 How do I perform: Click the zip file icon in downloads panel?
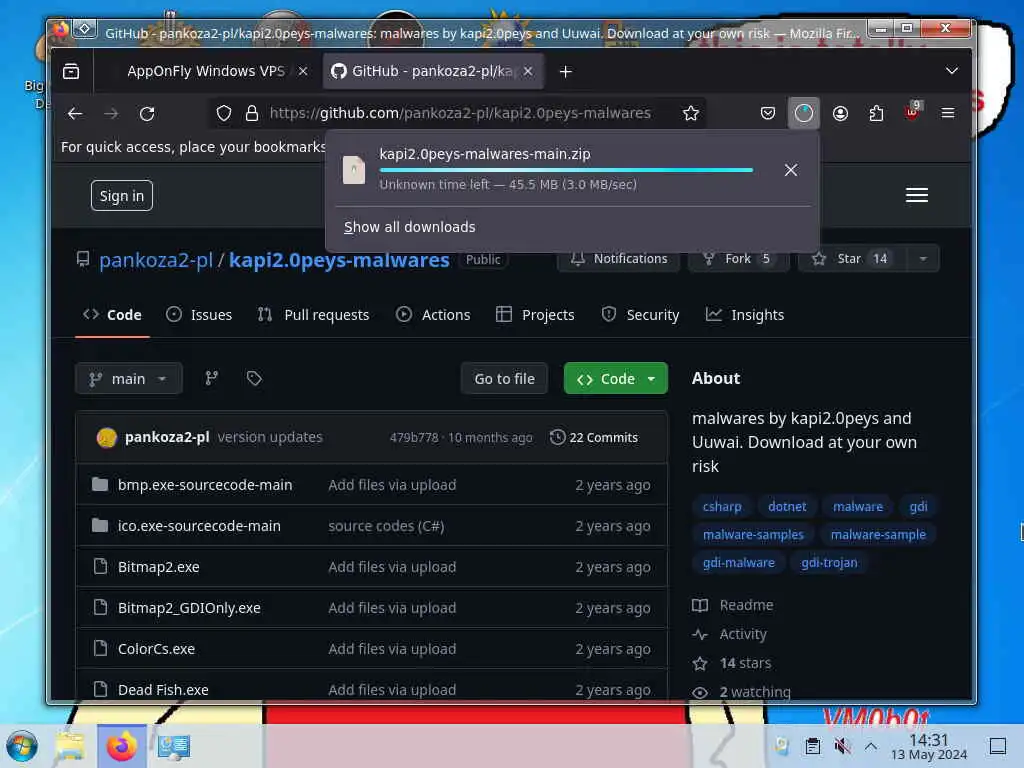coord(354,170)
